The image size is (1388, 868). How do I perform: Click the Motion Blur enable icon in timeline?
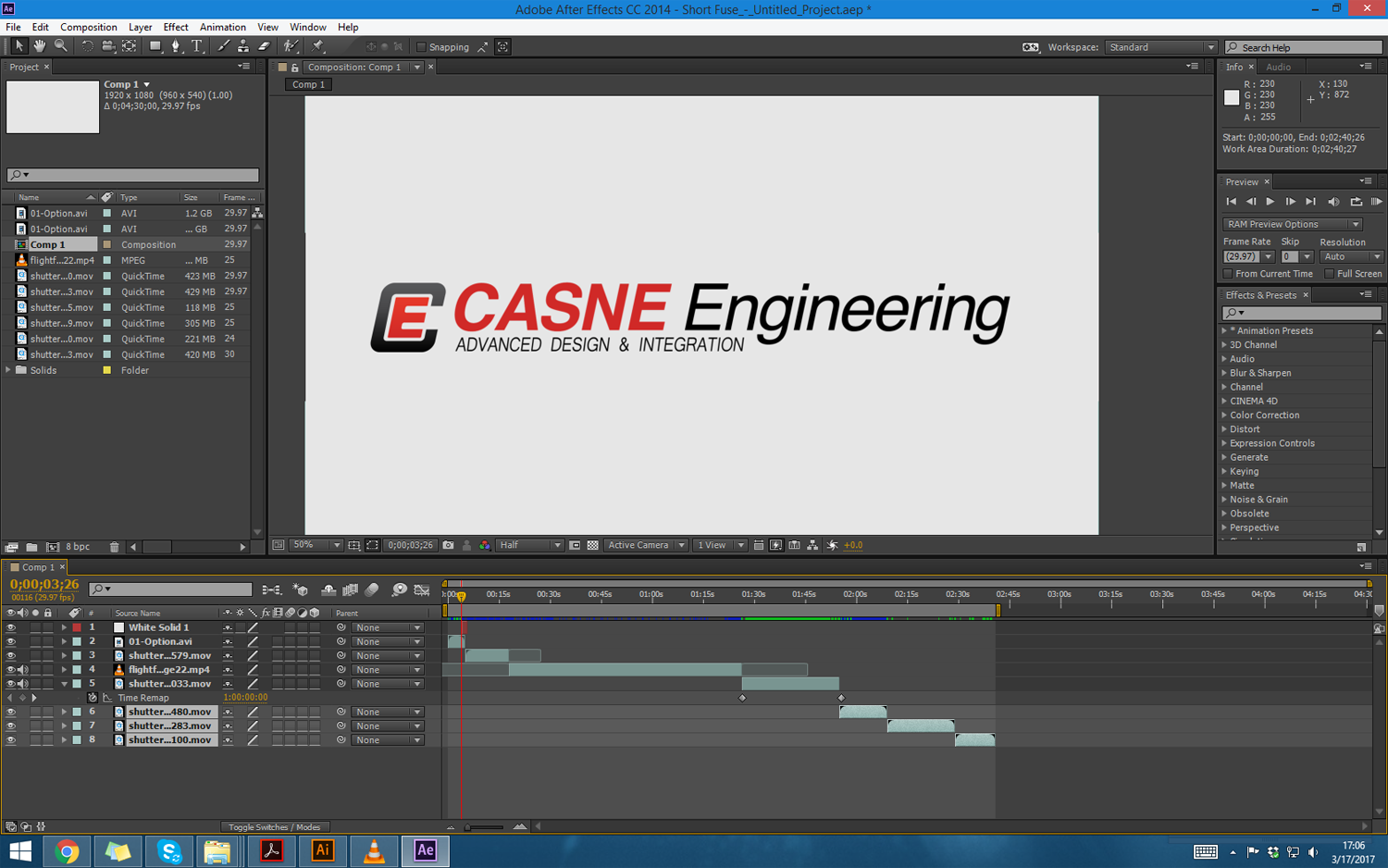[x=372, y=589]
